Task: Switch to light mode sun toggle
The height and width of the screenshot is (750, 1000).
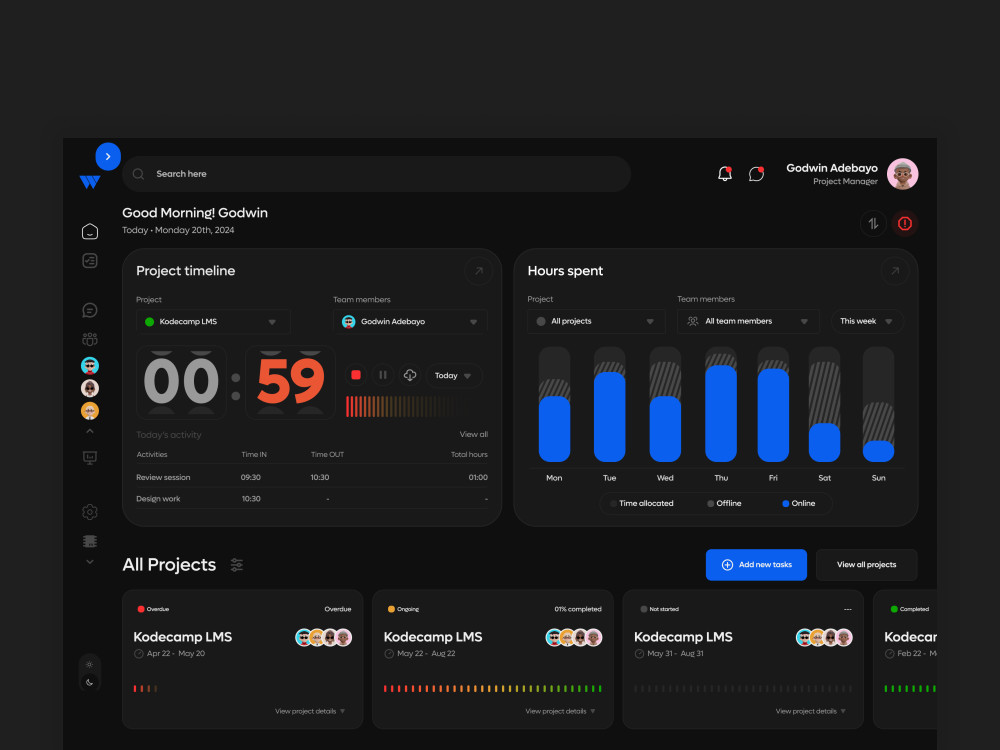Action: click(x=89, y=665)
